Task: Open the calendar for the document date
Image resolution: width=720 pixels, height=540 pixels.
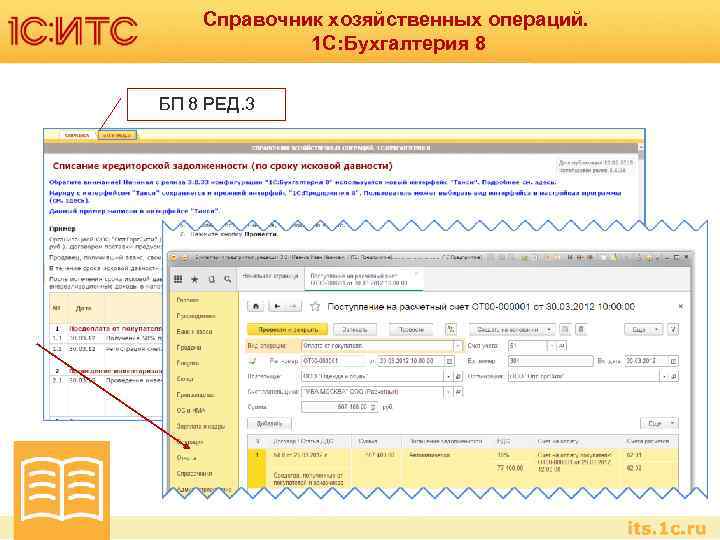Action: pos(450,361)
